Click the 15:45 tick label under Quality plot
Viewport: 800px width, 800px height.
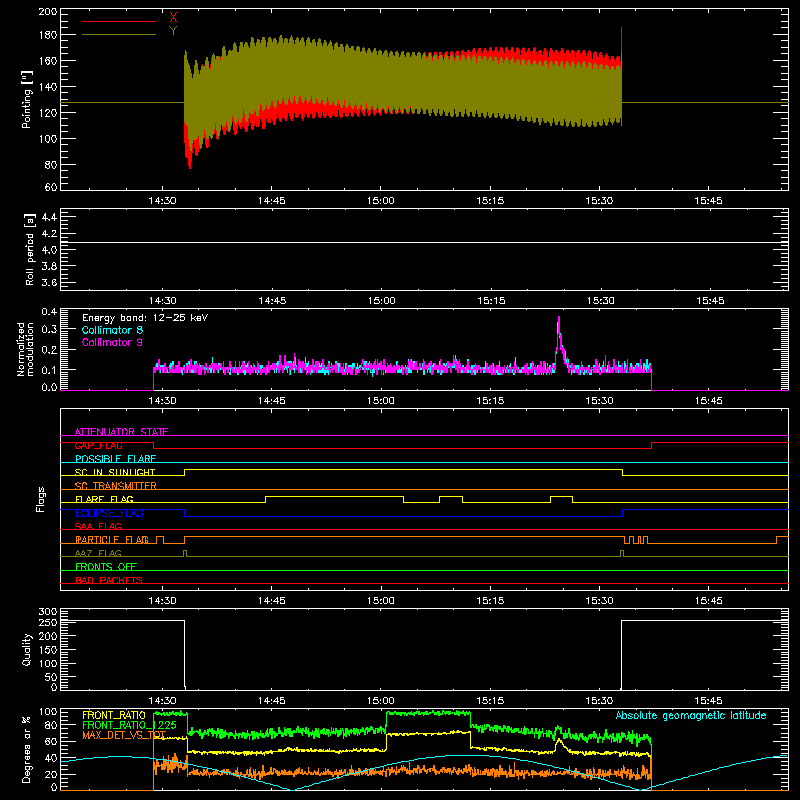tap(708, 701)
